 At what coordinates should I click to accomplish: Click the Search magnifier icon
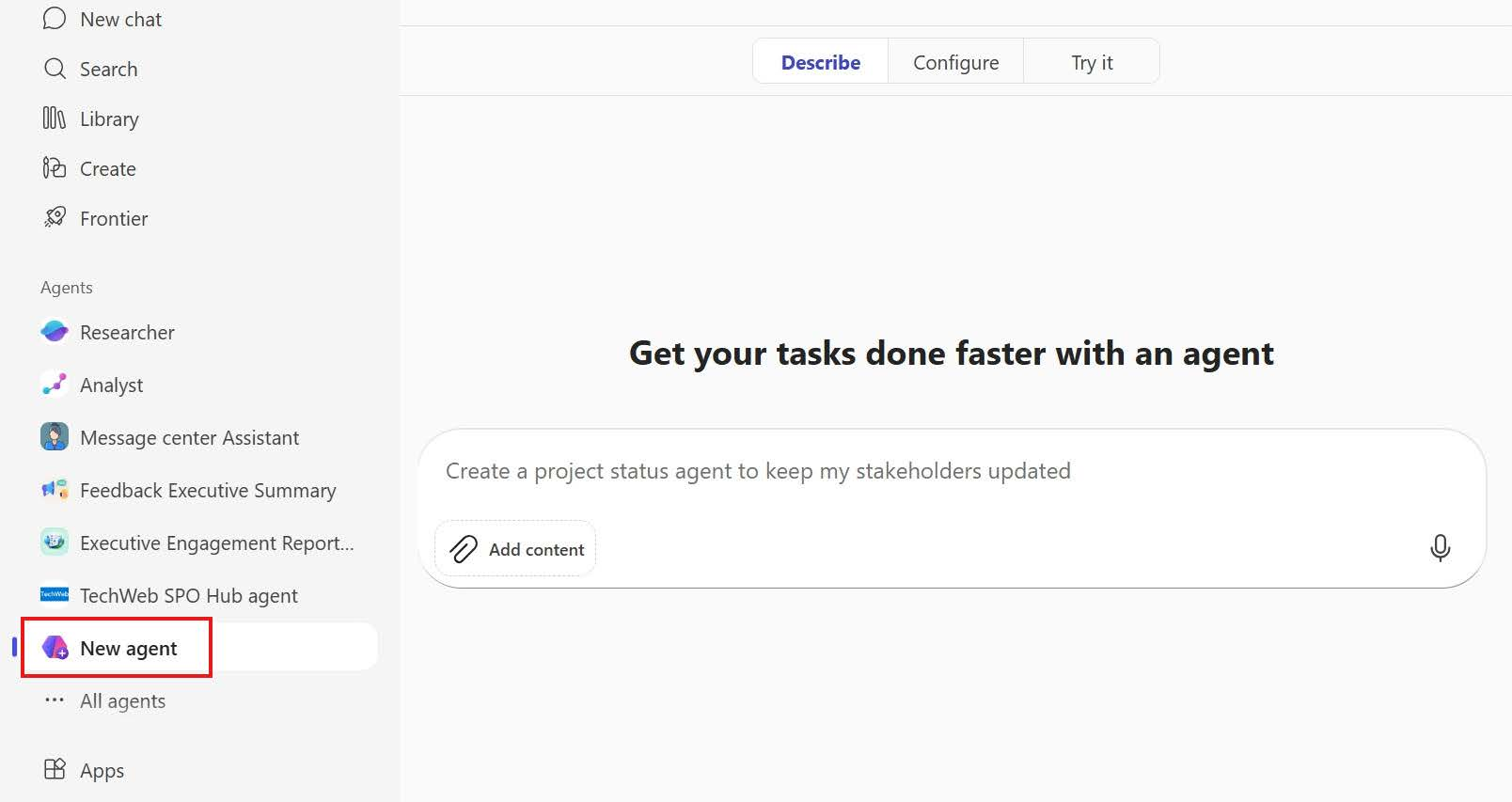(x=55, y=69)
